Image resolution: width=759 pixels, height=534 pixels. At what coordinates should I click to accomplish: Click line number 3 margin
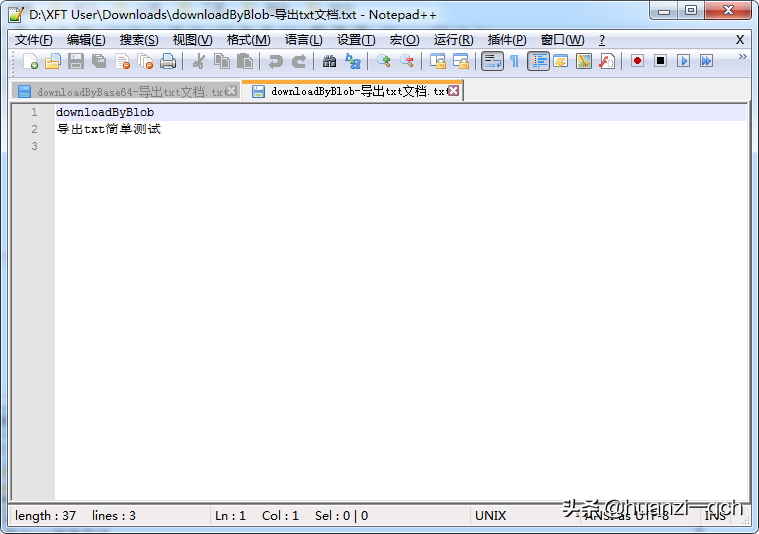[34, 146]
